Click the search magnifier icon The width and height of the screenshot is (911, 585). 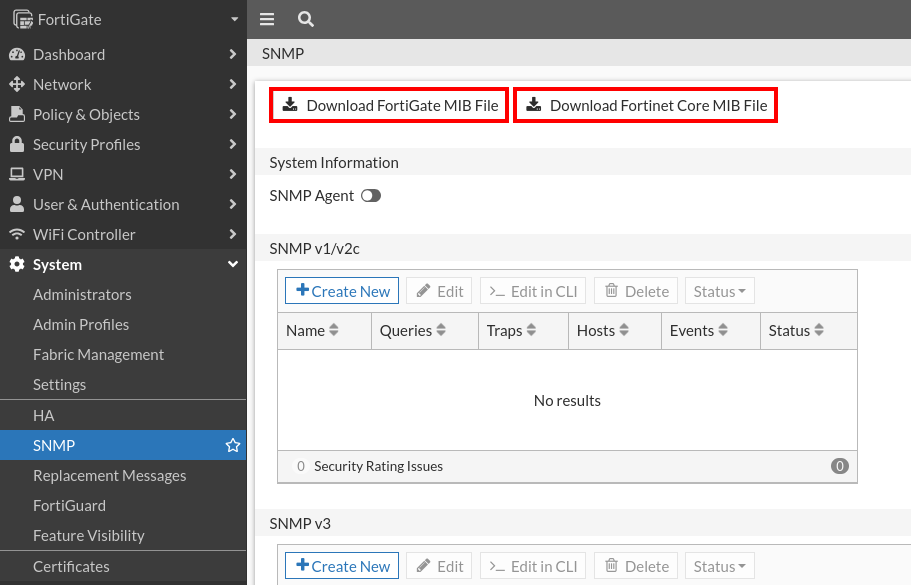coord(306,19)
